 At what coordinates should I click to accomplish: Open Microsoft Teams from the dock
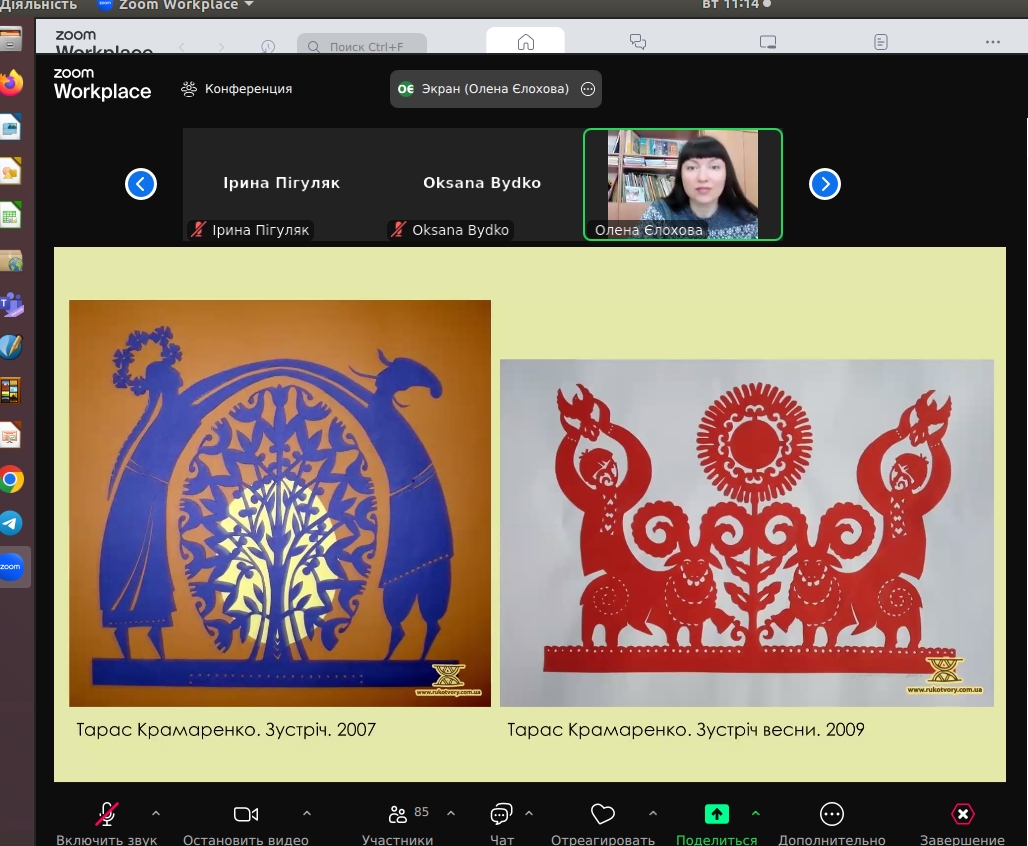point(11,304)
